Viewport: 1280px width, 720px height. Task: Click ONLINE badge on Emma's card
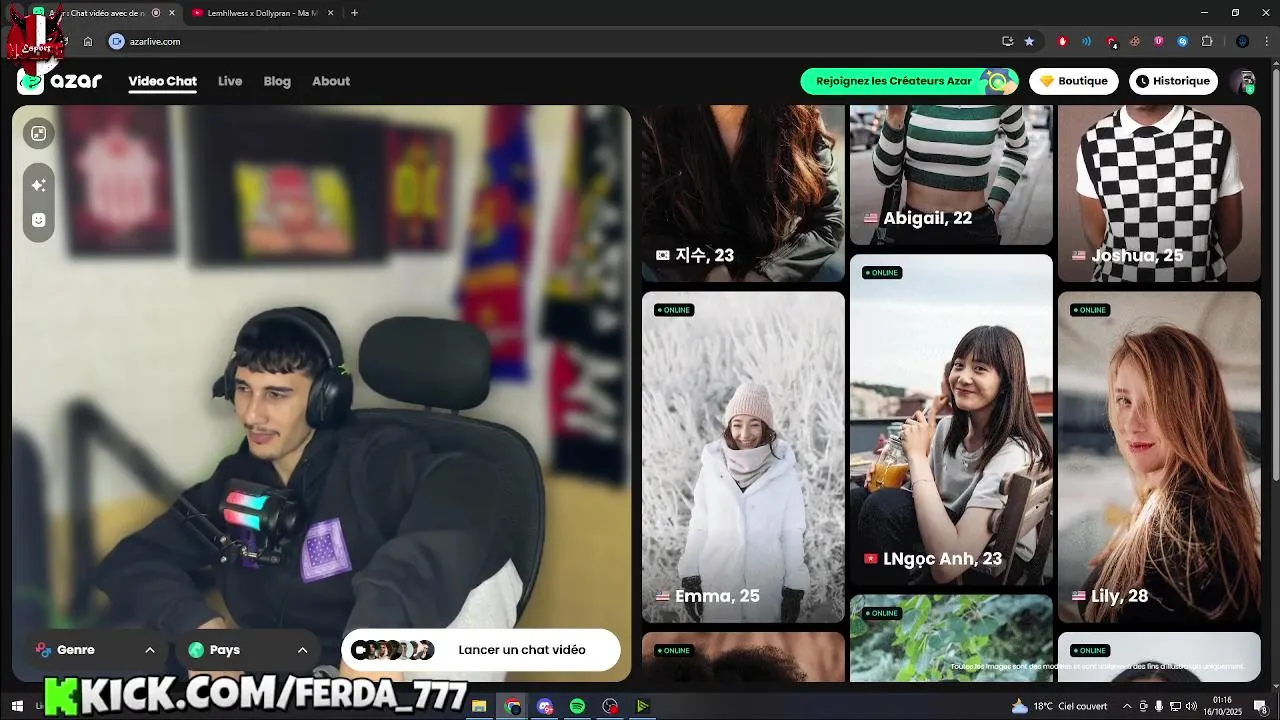pos(673,310)
